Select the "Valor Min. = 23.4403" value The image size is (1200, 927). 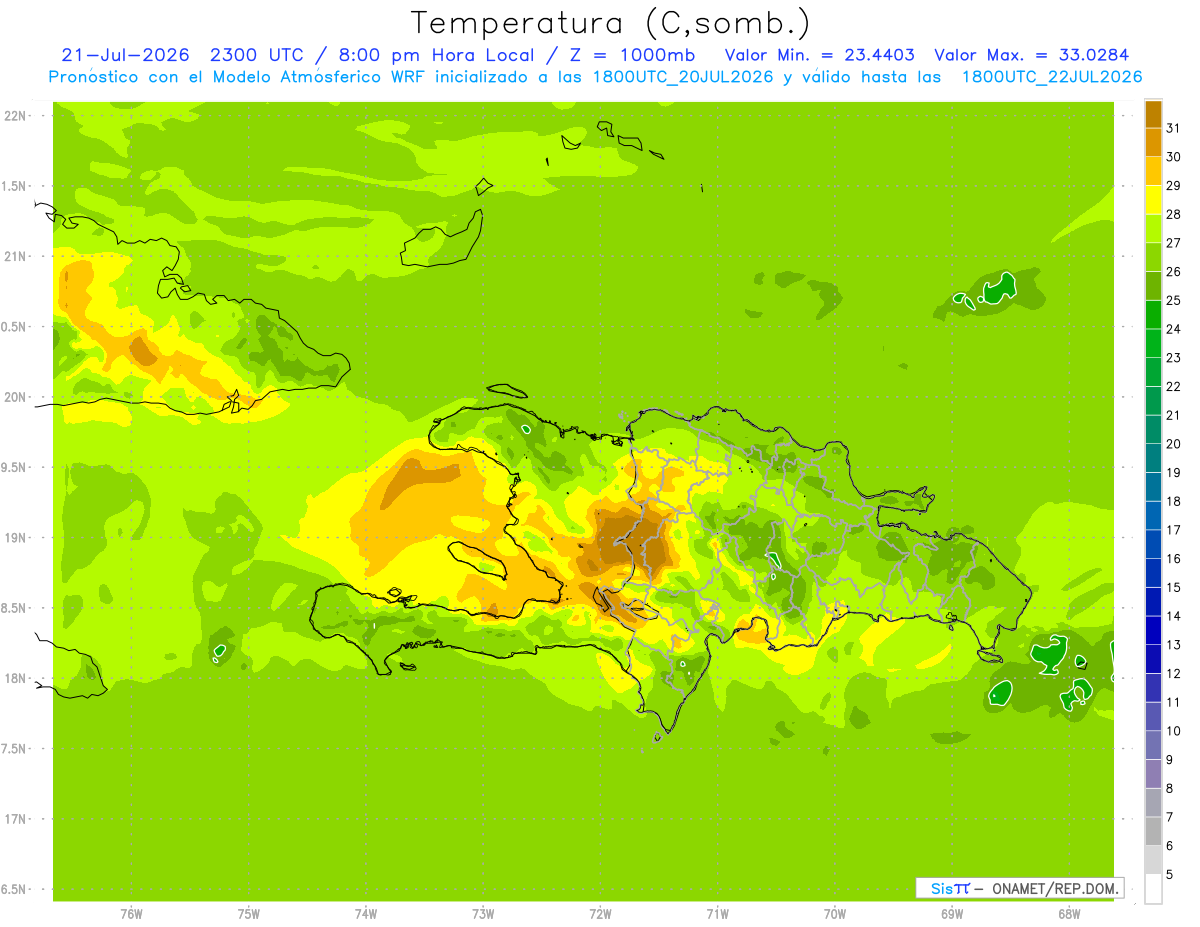tap(819, 54)
